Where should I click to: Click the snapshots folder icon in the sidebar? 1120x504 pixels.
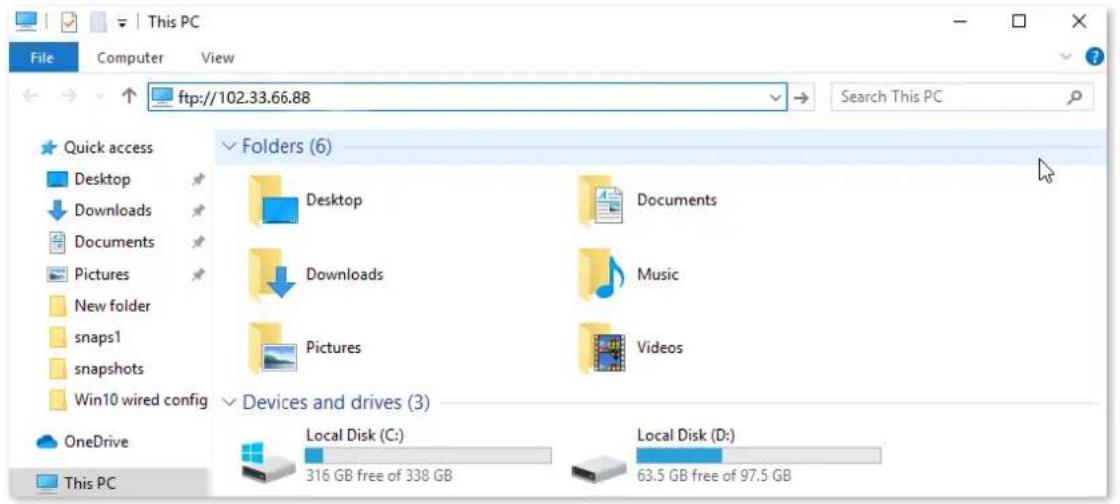[x=58, y=369]
